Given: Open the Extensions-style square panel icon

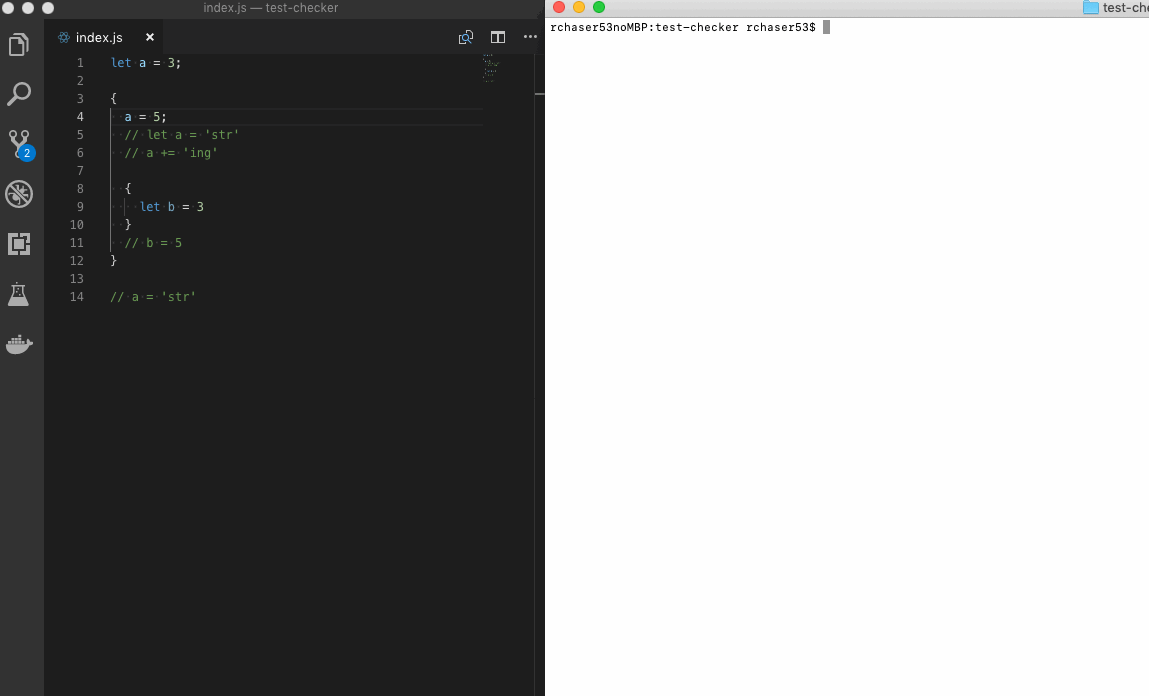Looking at the screenshot, I should tap(20, 244).
